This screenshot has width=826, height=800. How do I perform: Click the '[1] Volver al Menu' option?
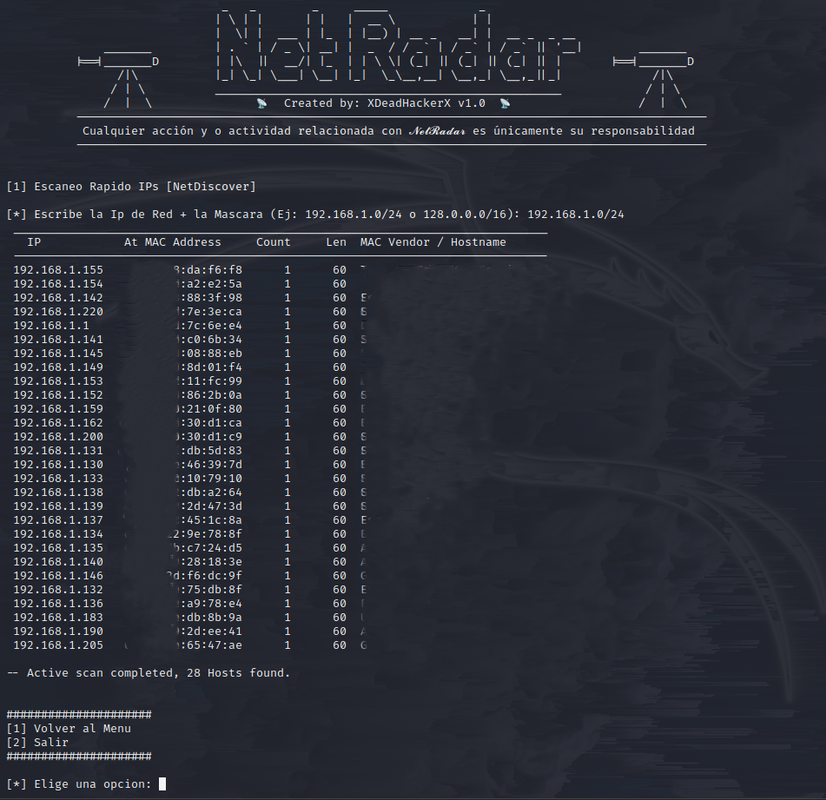[x=68, y=729]
